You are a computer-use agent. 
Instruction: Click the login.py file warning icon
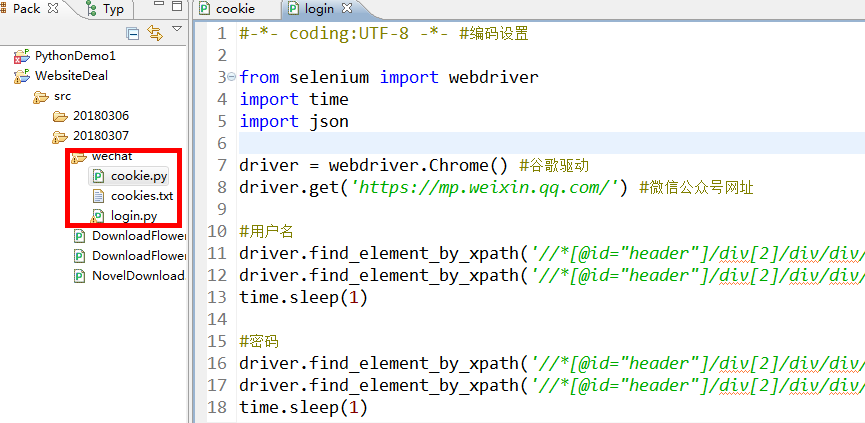tap(97, 216)
